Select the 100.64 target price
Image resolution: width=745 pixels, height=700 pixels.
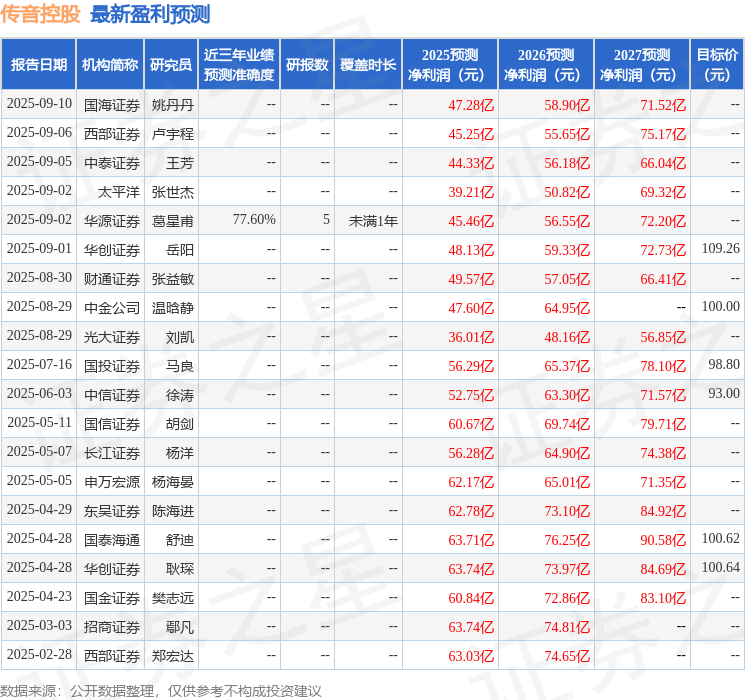click(x=721, y=567)
